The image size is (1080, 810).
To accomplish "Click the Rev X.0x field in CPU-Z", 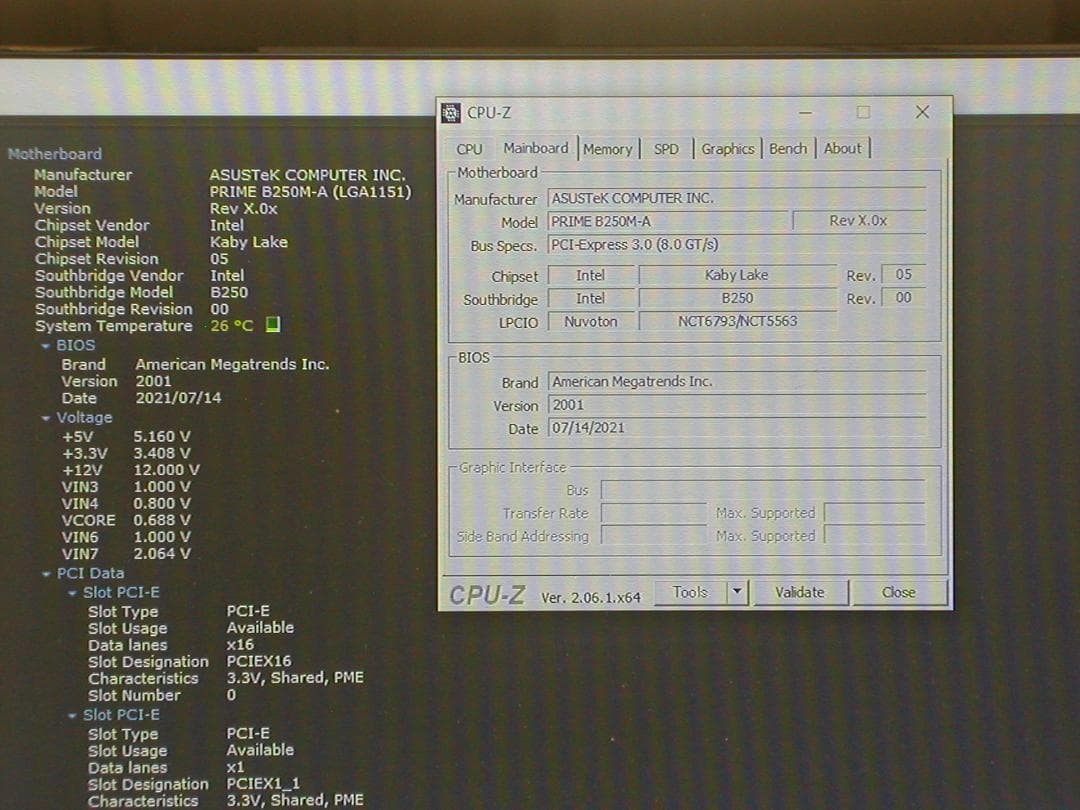I will tap(859, 221).
